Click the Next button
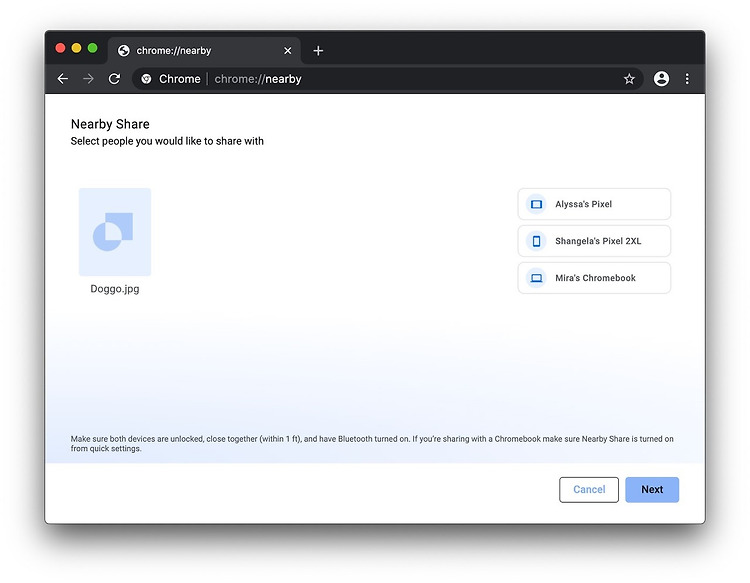This screenshot has width=750, height=583. [x=652, y=490]
